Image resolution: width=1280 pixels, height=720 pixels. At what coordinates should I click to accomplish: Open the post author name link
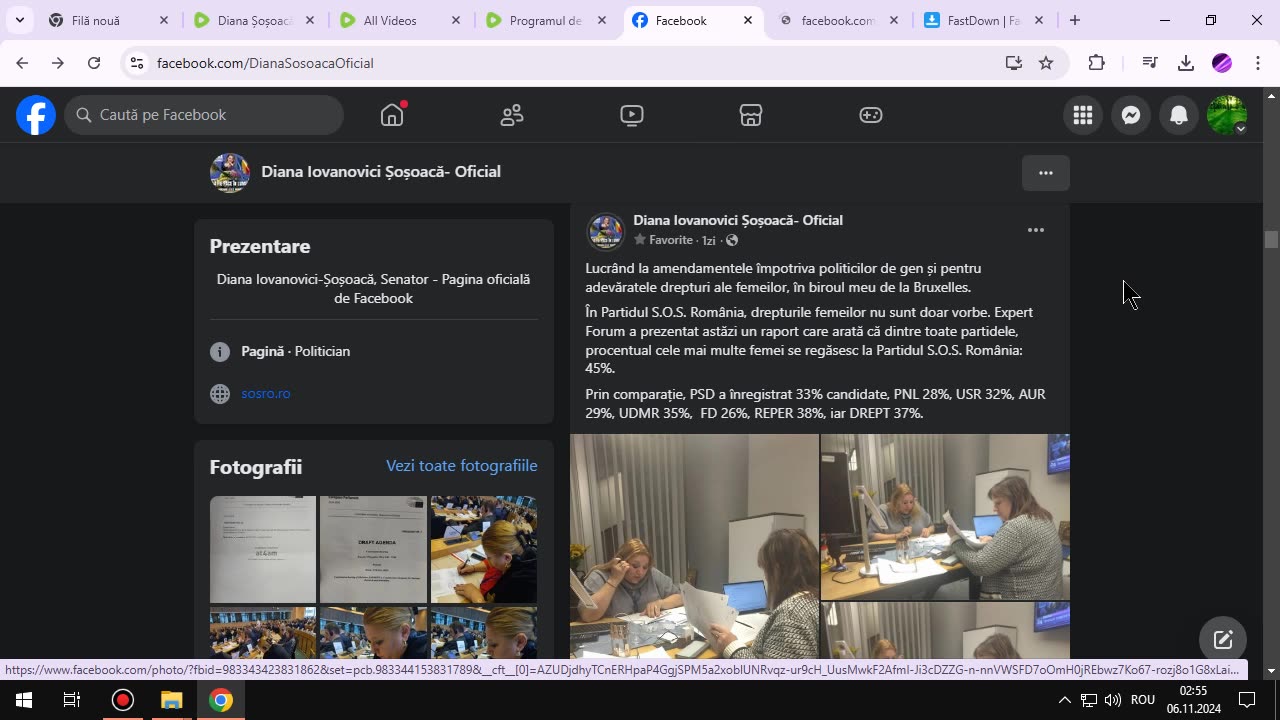pos(738,220)
